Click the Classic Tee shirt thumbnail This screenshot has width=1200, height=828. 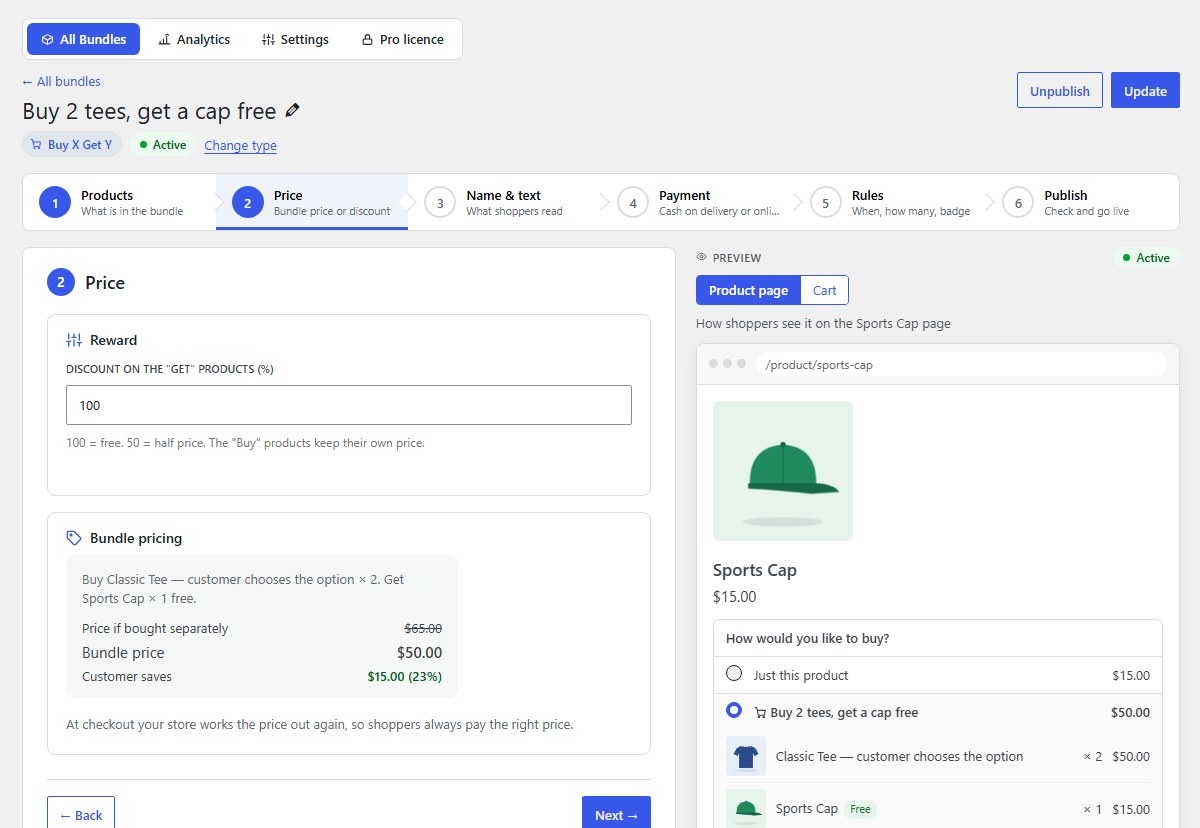746,757
